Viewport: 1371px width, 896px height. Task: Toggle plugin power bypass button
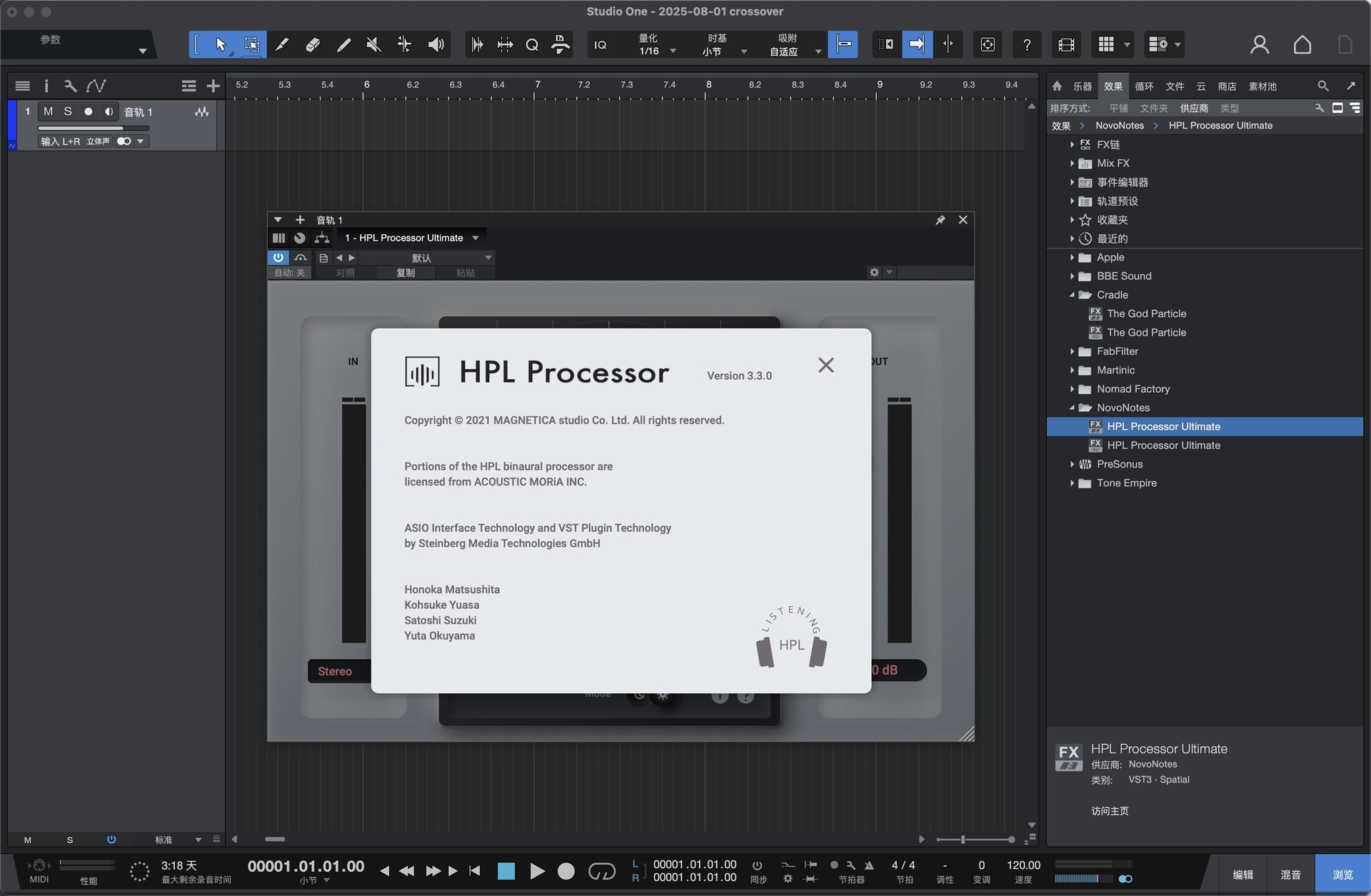[x=278, y=257]
